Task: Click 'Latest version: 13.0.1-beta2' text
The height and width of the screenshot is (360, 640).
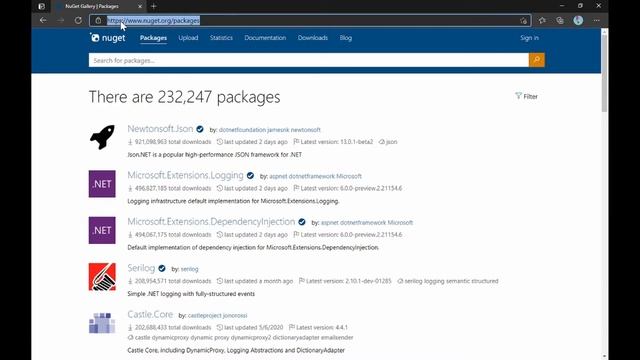Action: point(337,142)
